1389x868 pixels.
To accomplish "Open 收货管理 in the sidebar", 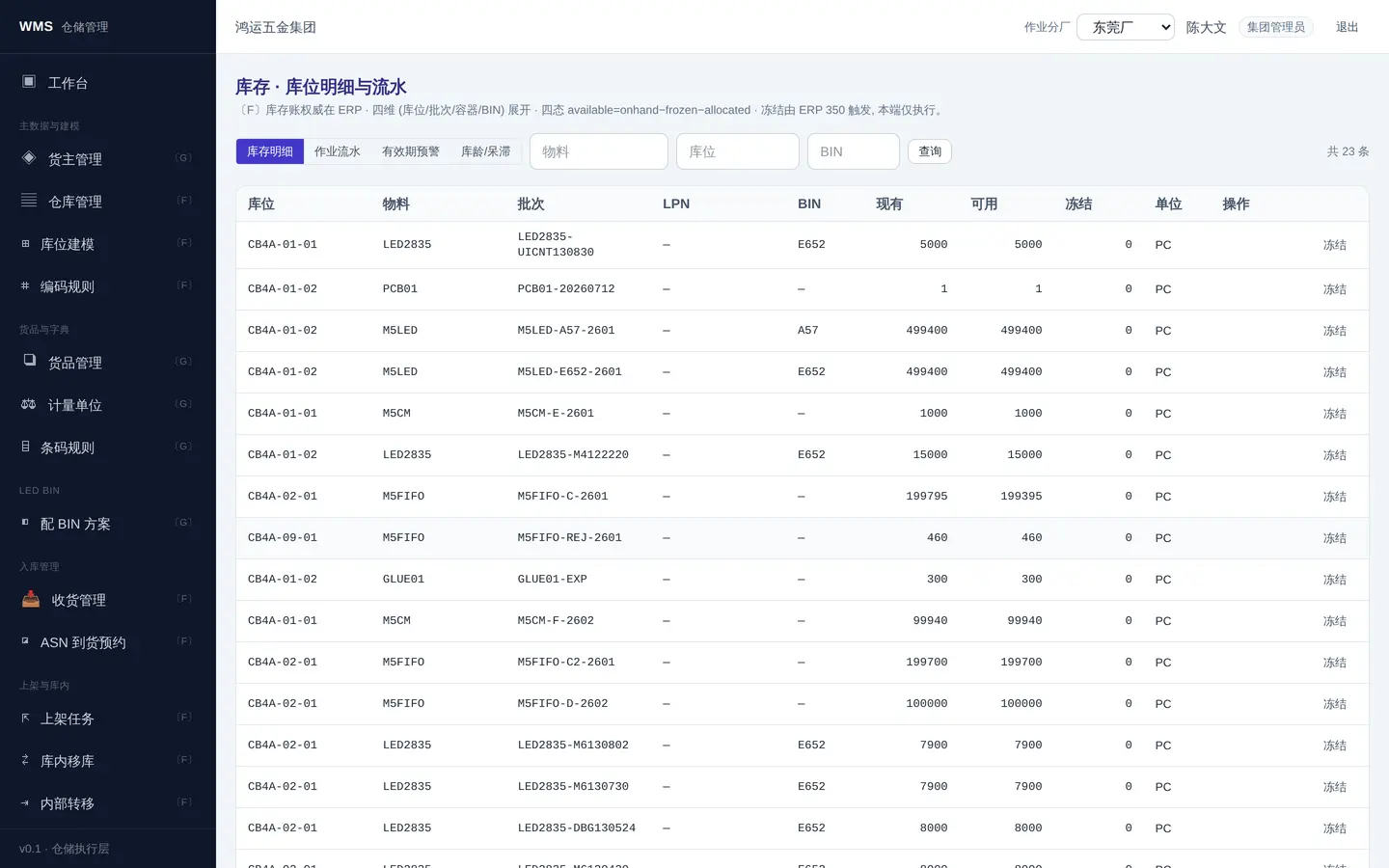I will pos(108,599).
